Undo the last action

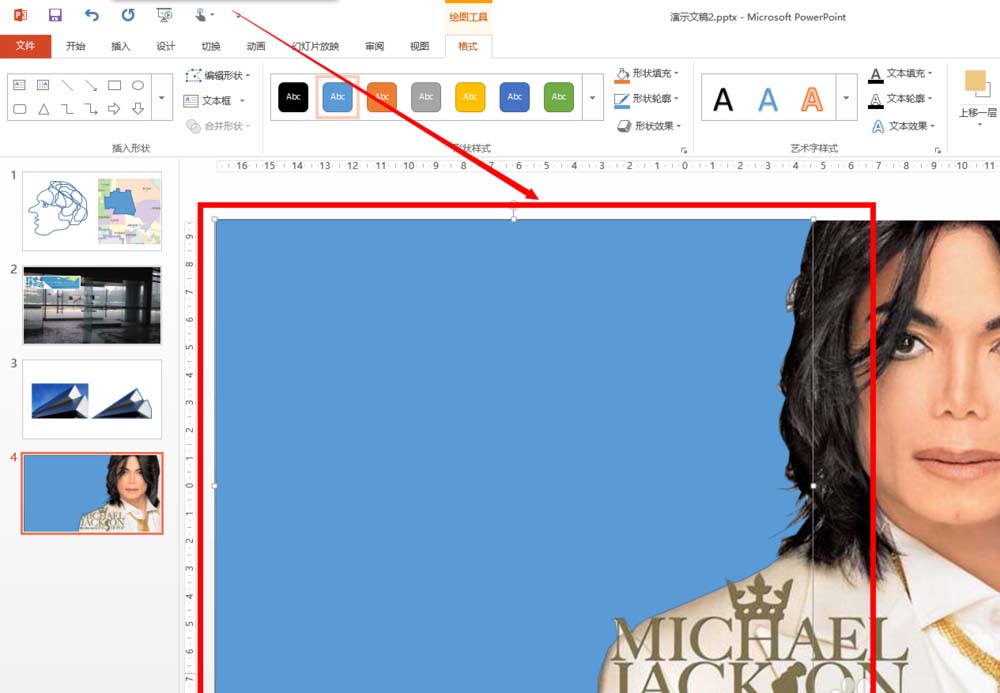tap(92, 15)
